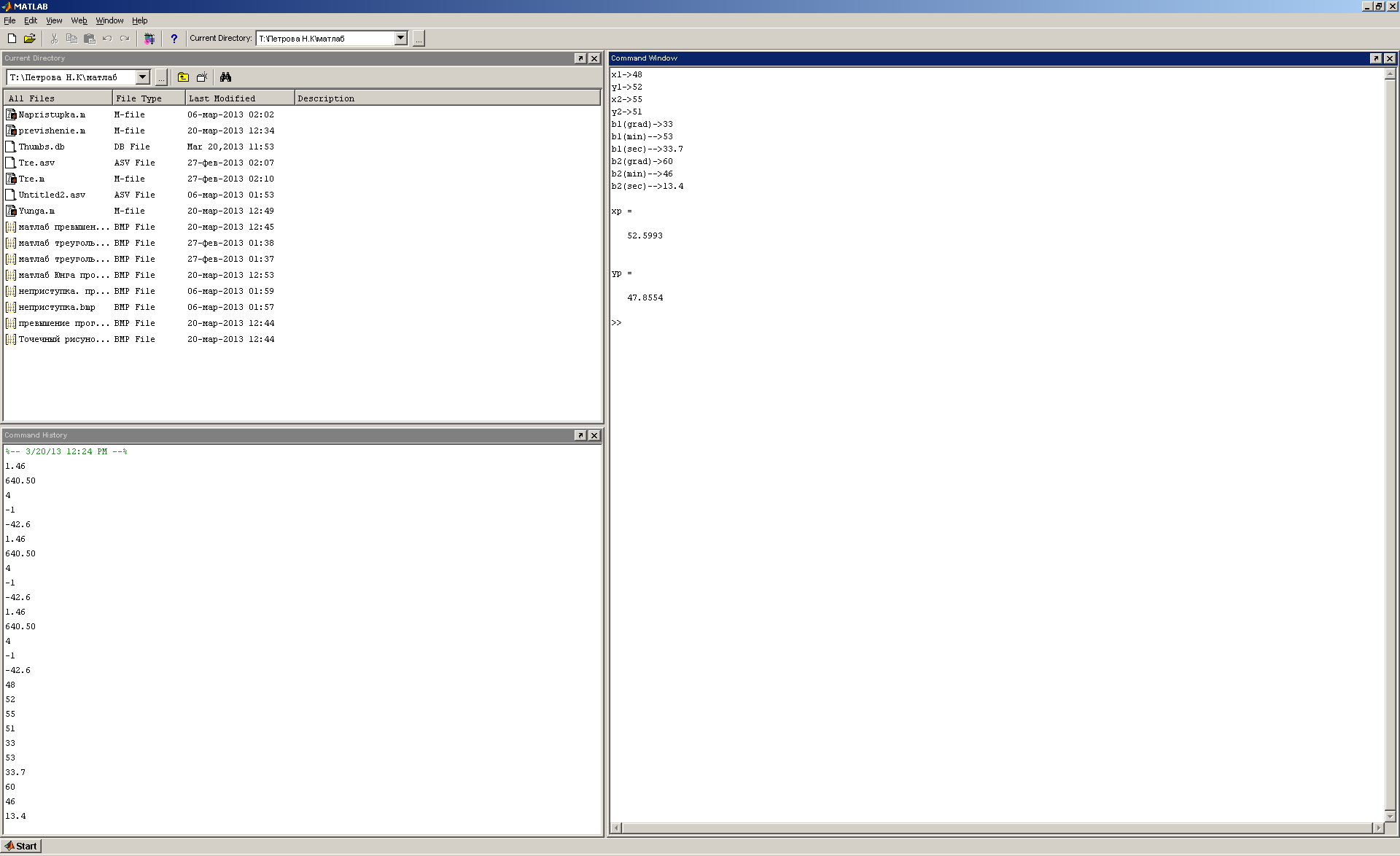Open the Edit menu
Screen dimensions: 1400x856
pyautogui.click(x=31, y=20)
